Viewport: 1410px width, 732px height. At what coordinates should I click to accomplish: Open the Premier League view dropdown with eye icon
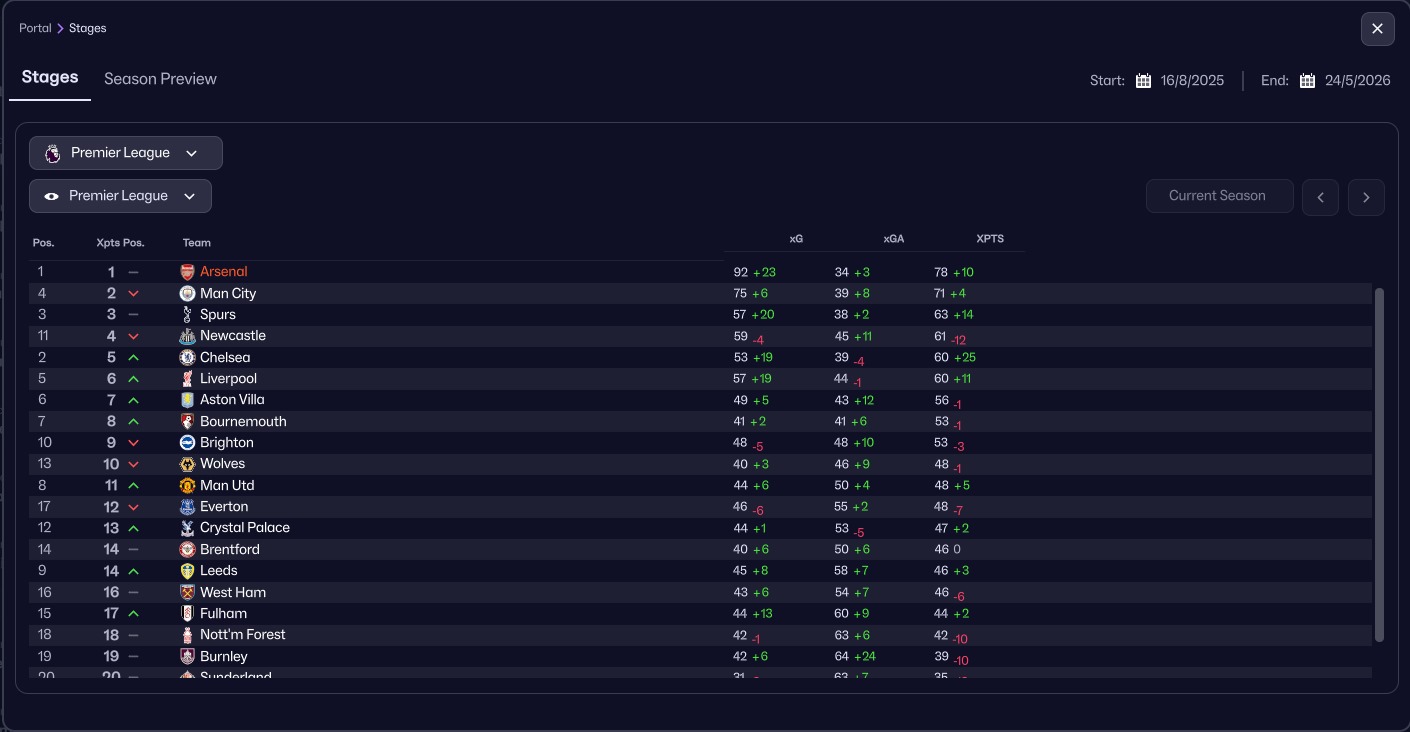point(120,196)
